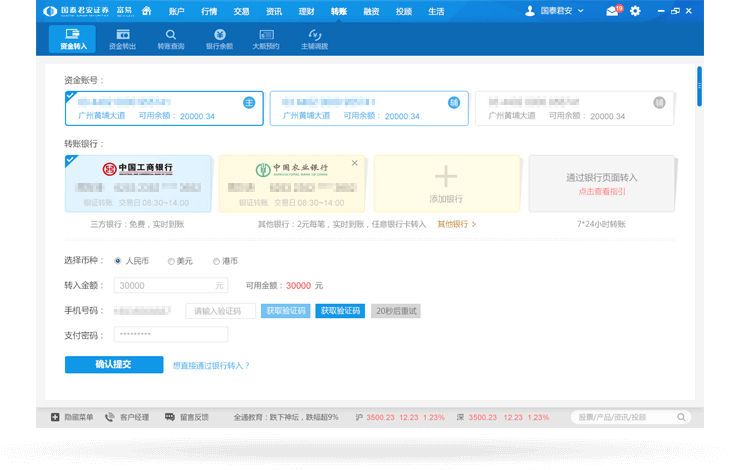Focus 支付密码 password field
The width and height of the screenshot is (740, 470).
click(171, 335)
